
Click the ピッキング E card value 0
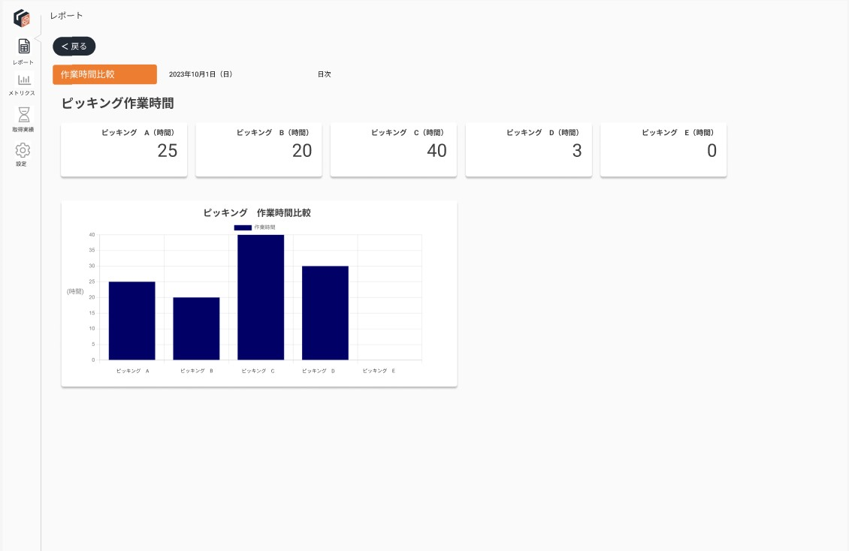point(712,150)
